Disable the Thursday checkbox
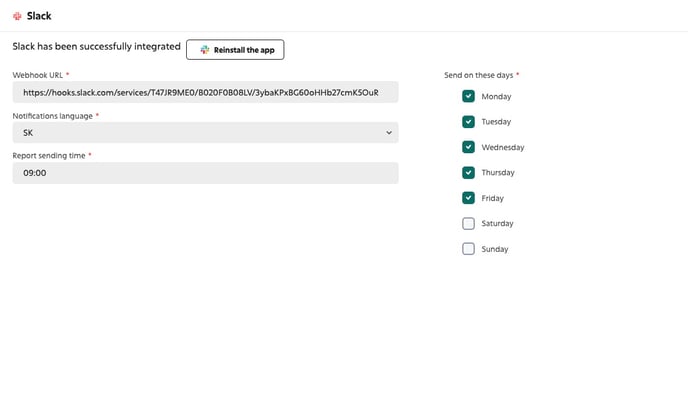The height and width of the screenshot is (402, 688). pos(468,172)
